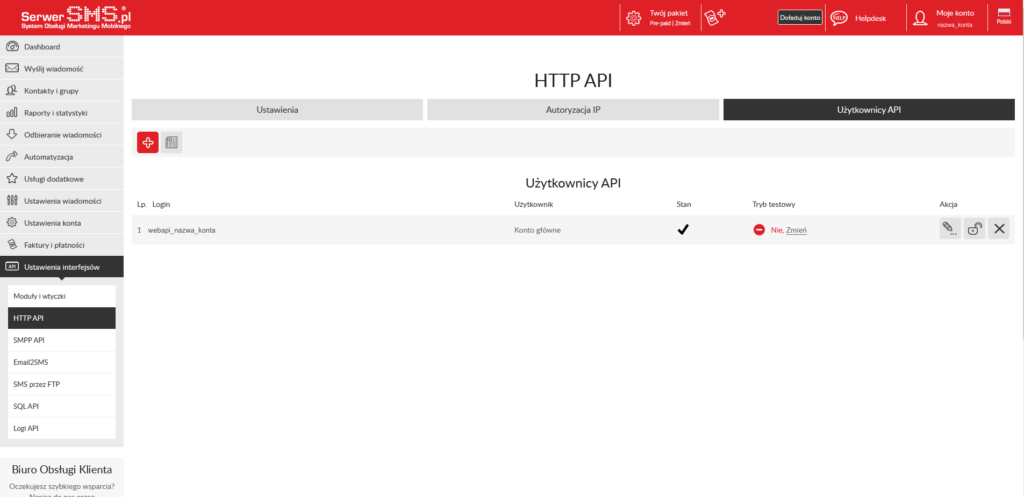This screenshot has width=1024, height=497.
Task: Toggle test mode via red minus icon
Action: 760,230
